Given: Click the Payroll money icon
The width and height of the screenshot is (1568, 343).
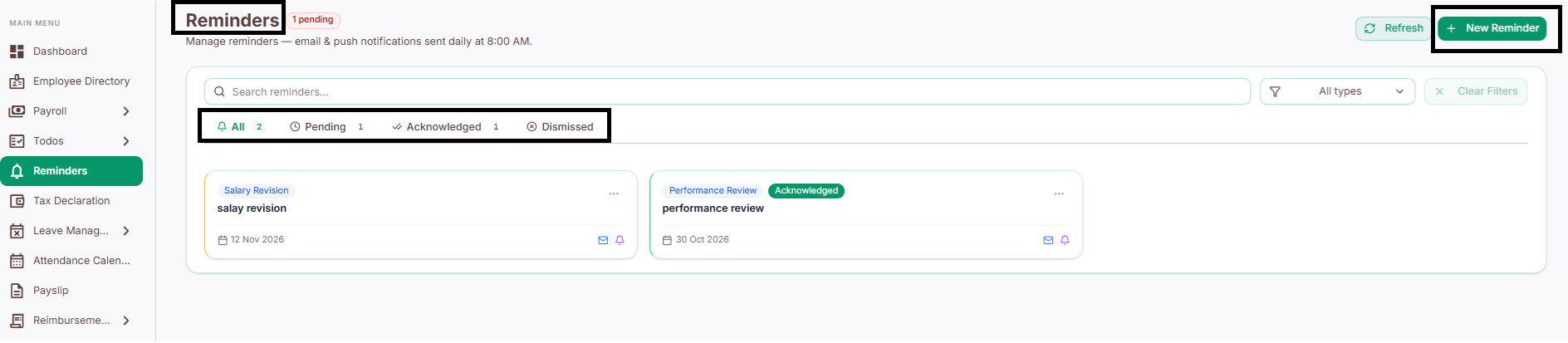Looking at the screenshot, I should click(17, 111).
